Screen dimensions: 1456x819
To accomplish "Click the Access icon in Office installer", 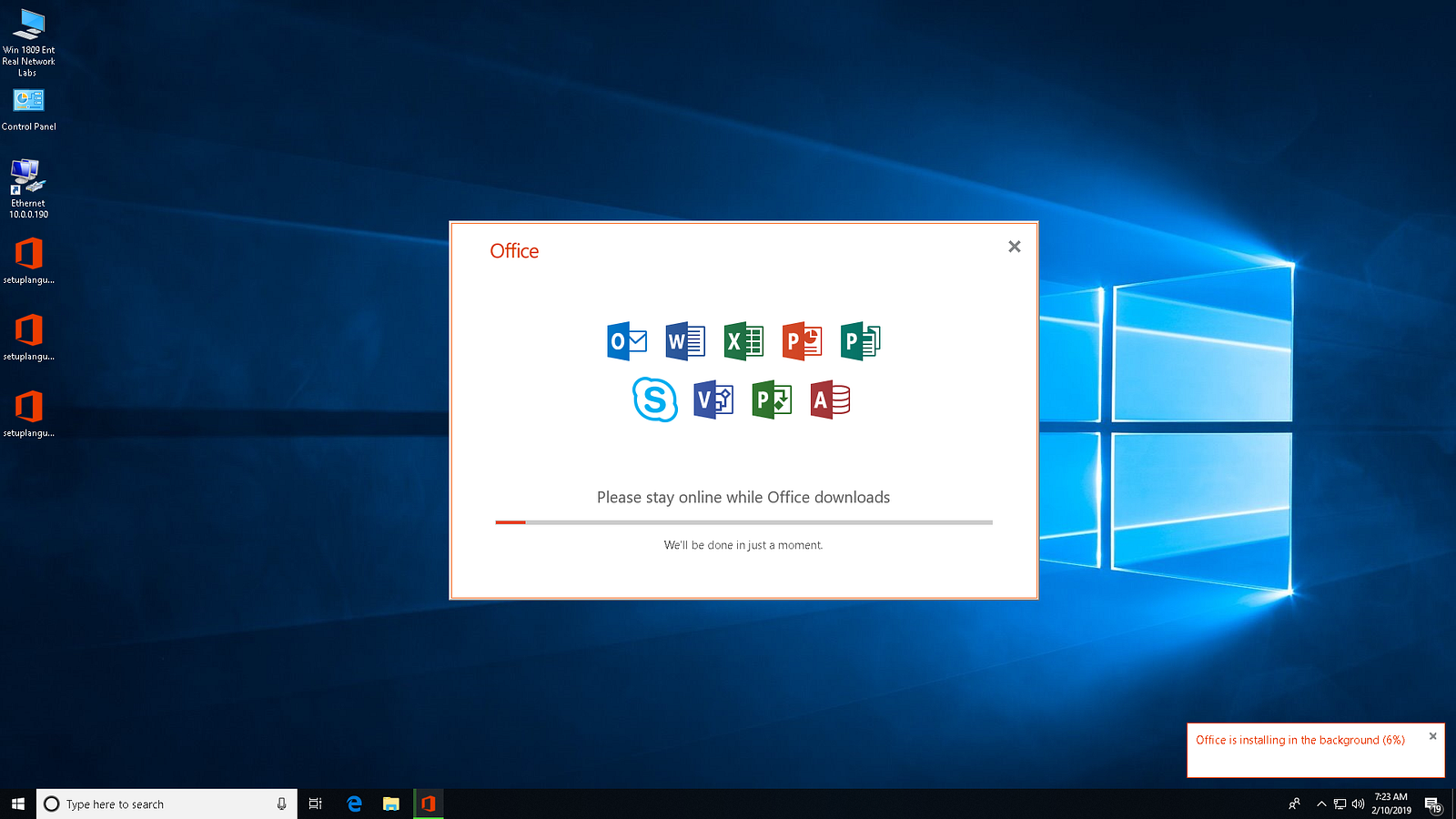I will [x=830, y=399].
